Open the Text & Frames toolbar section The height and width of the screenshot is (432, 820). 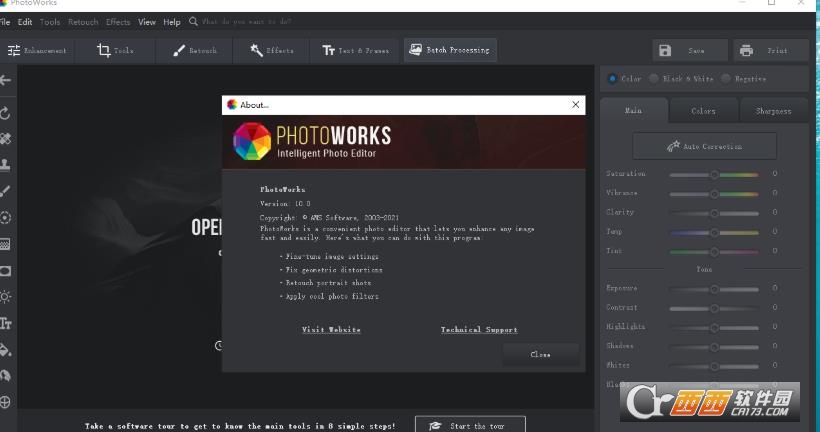(355, 51)
